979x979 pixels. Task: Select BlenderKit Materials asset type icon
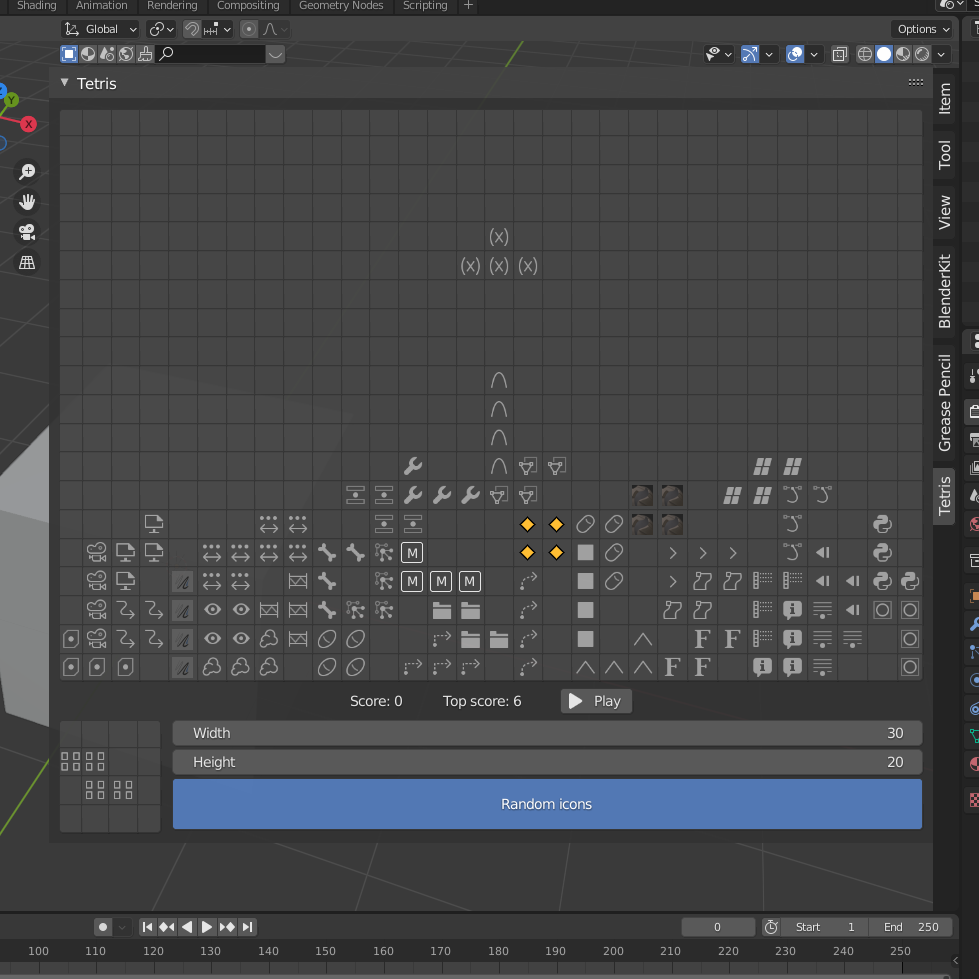(88, 54)
